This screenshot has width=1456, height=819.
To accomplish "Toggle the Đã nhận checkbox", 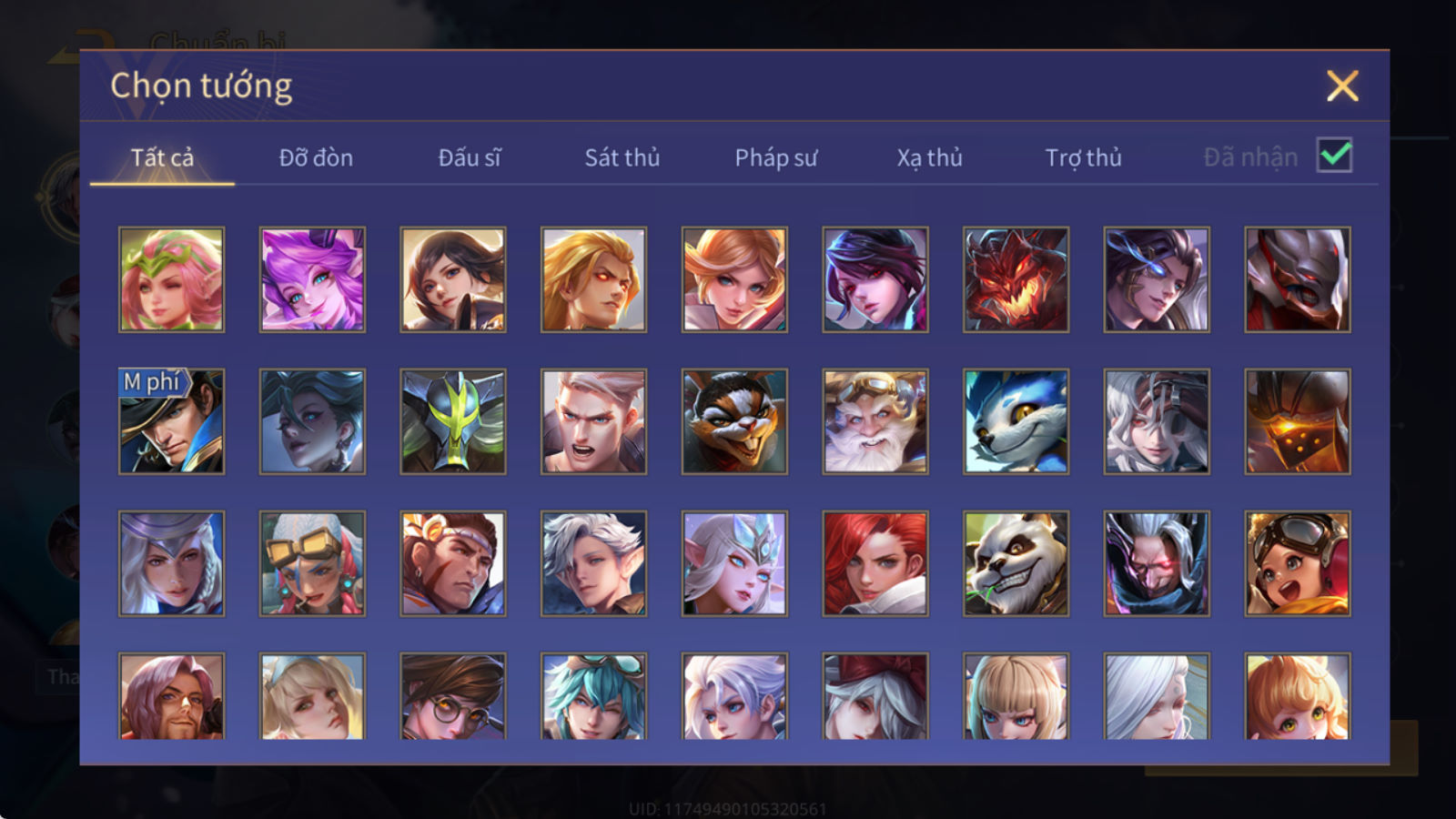I will pyautogui.click(x=1334, y=156).
